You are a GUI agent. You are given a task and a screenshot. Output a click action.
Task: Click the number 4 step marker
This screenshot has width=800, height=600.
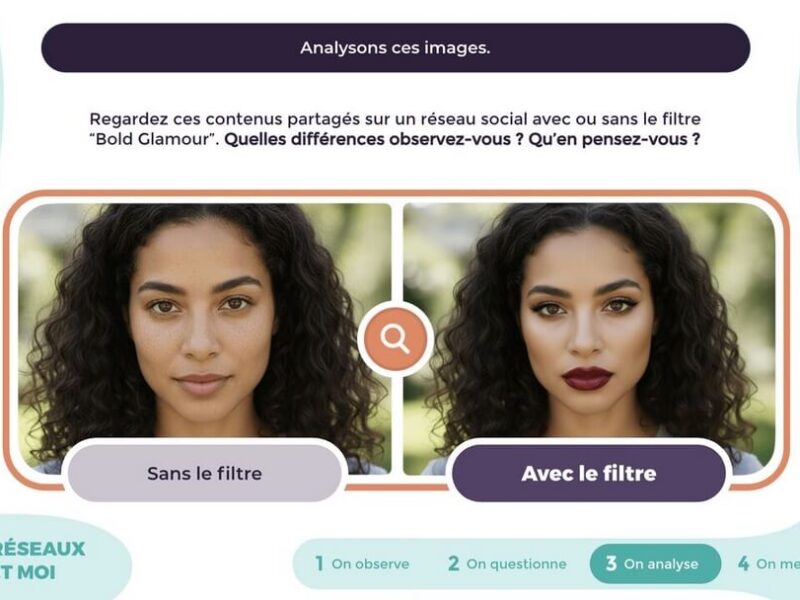[743, 564]
